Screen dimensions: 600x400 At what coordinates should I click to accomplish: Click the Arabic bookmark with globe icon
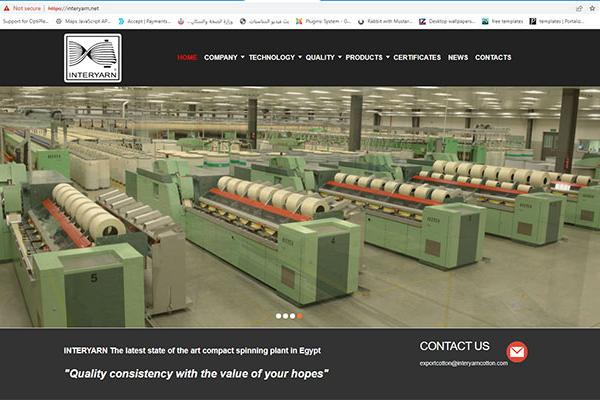point(264,21)
